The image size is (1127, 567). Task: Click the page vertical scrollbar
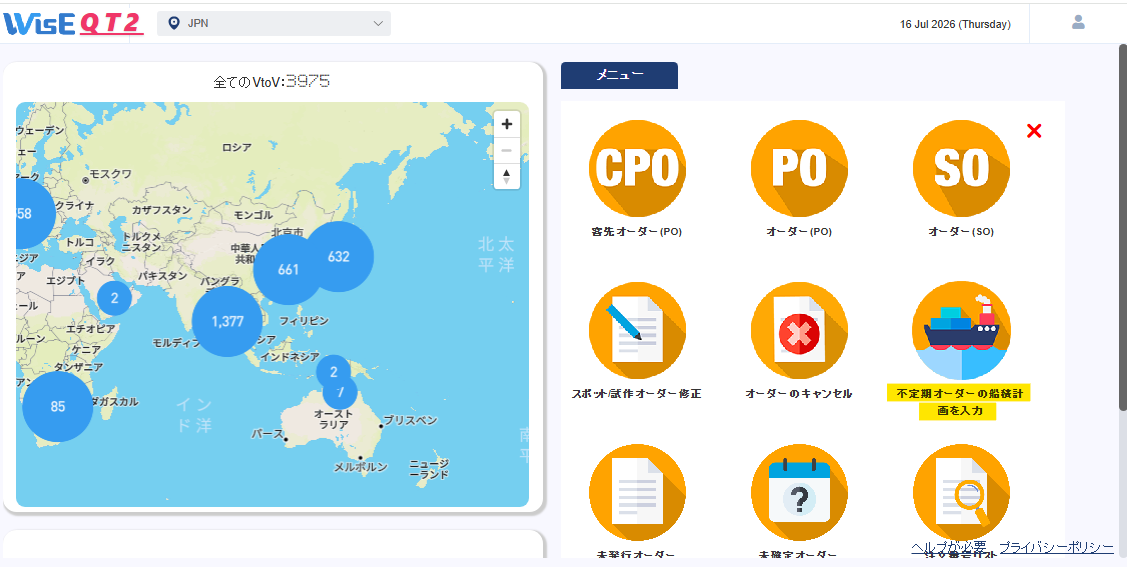[x=1123, y=226]
